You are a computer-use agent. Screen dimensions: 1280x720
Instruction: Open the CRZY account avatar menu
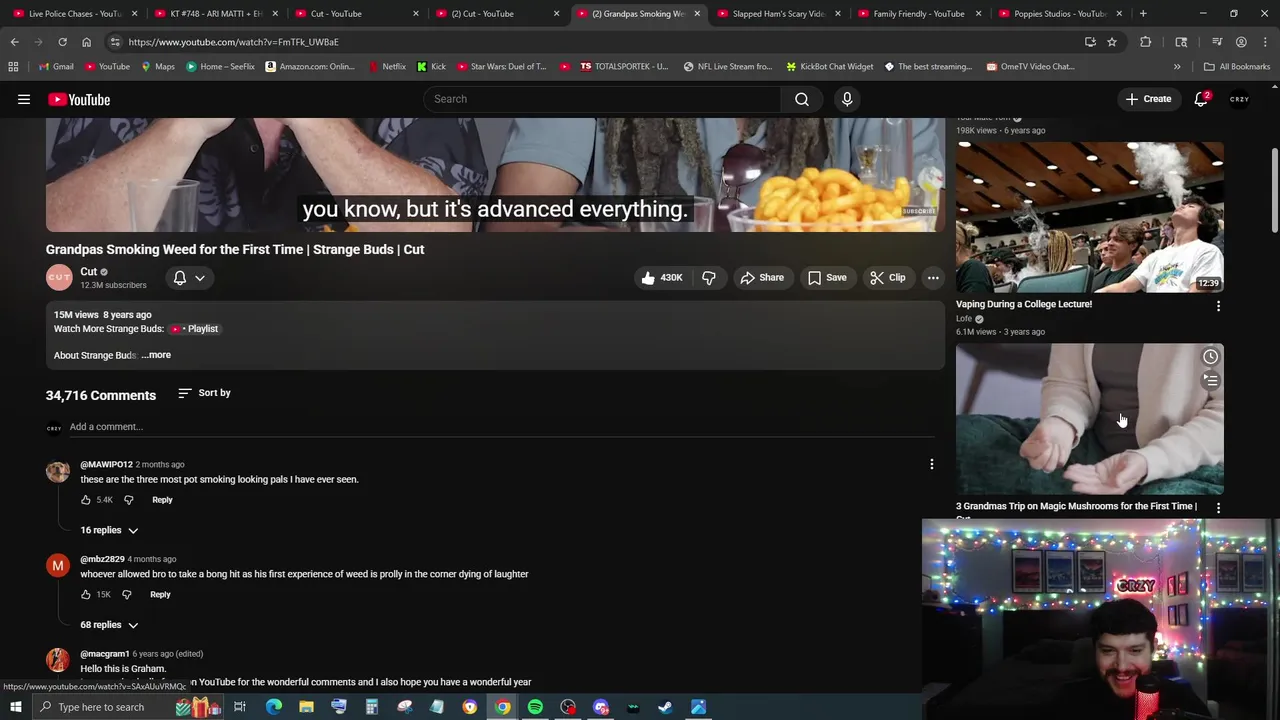coord(1240,99)
